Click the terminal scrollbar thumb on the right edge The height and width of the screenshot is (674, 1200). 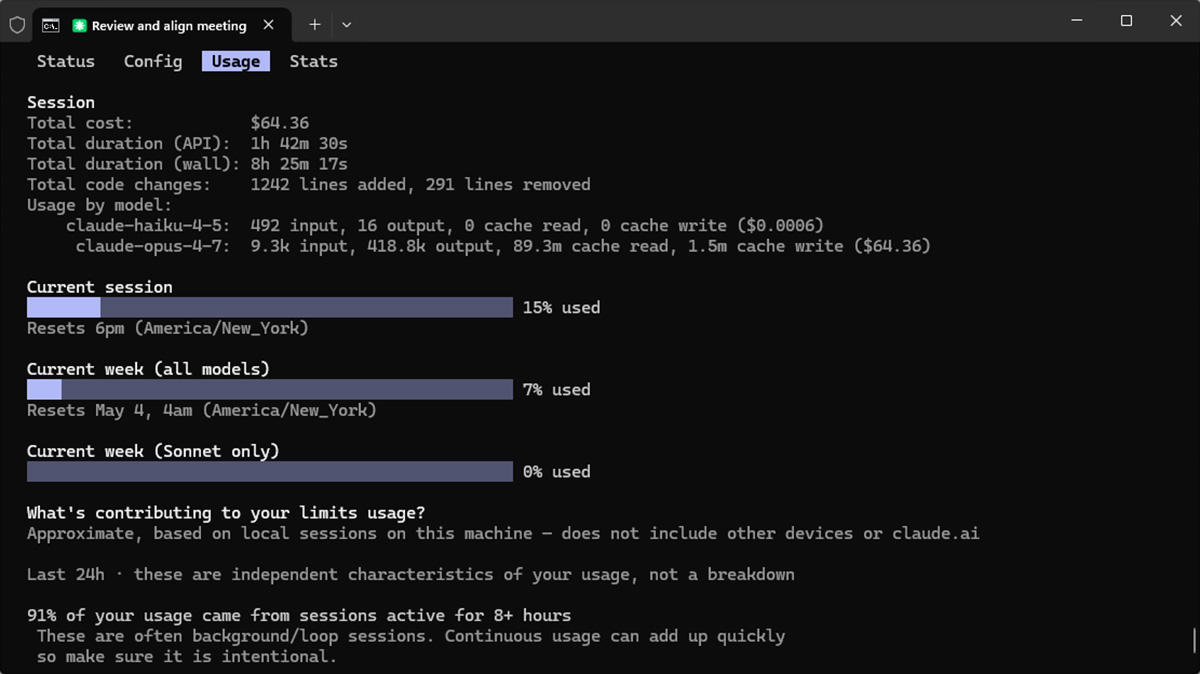click(1194, 640)
